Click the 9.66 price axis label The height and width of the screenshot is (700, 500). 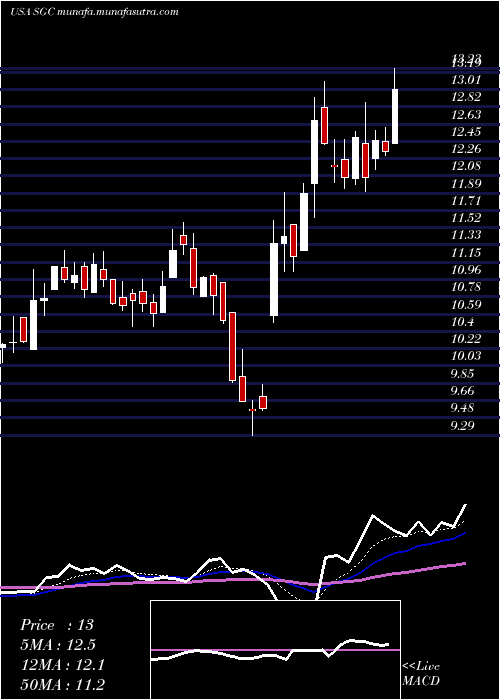pos(463,391)
